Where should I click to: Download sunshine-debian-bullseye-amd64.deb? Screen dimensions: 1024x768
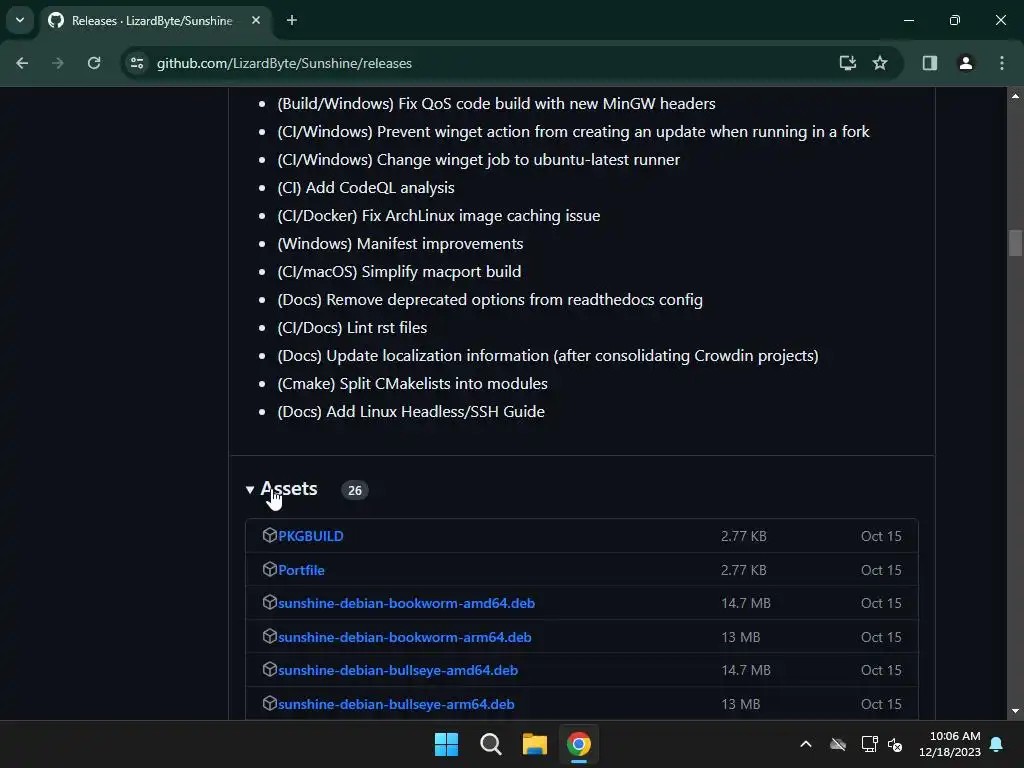(398, 671)
